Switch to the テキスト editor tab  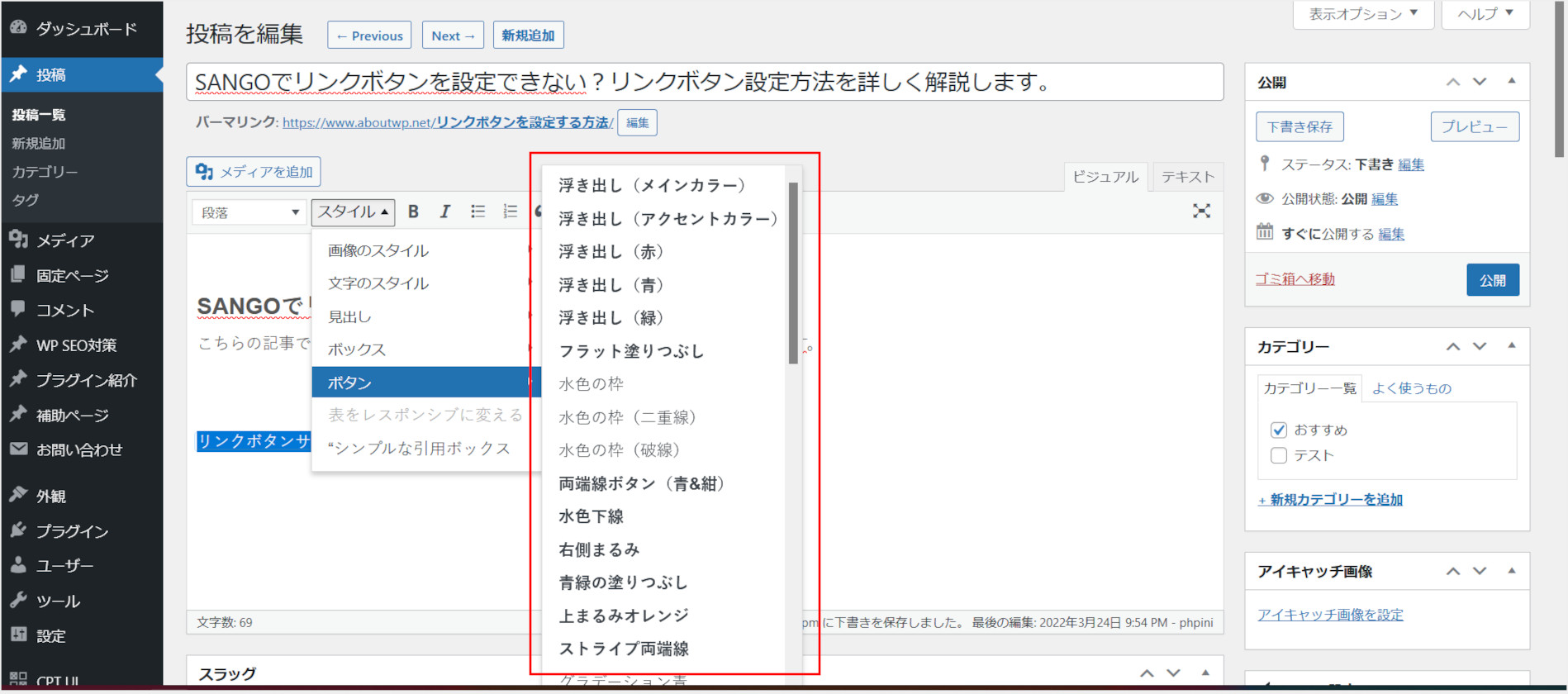tap(1187, 177)
